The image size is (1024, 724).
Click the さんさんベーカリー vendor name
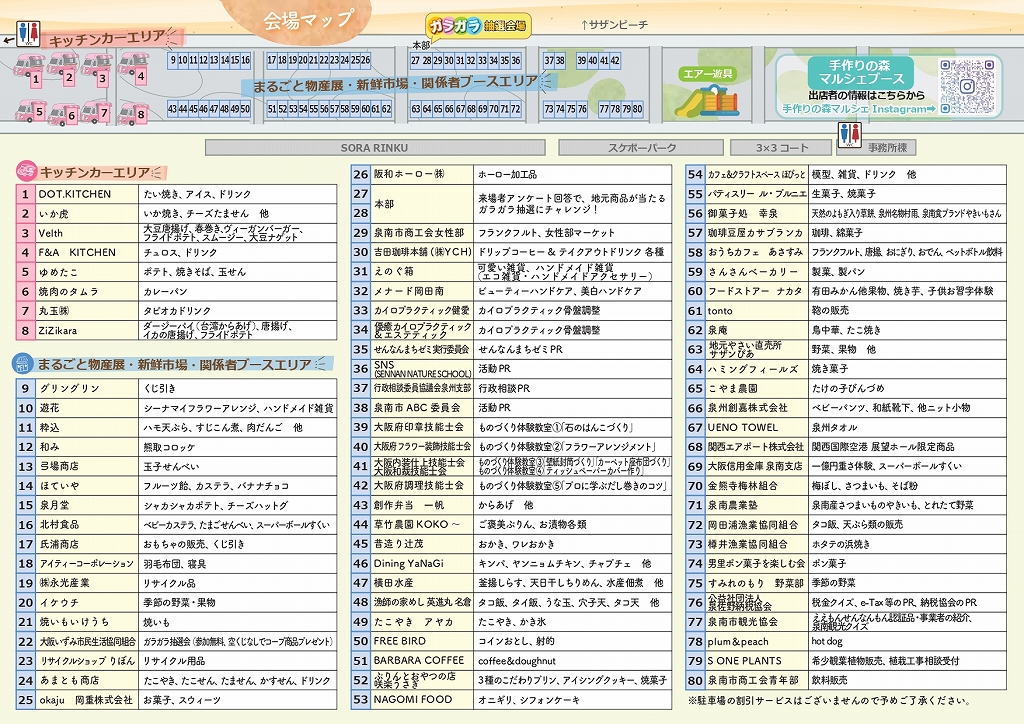click(x=753, y=272)
